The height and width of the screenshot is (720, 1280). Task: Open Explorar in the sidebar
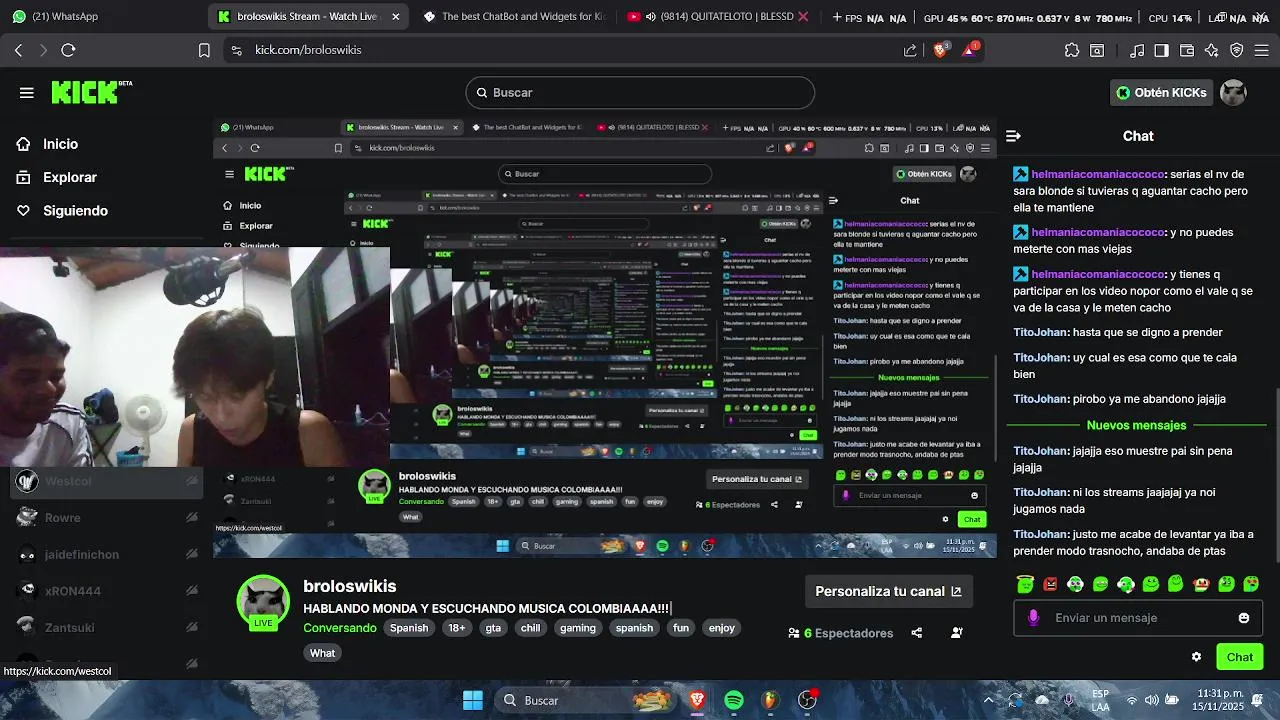tap(69, 177)
